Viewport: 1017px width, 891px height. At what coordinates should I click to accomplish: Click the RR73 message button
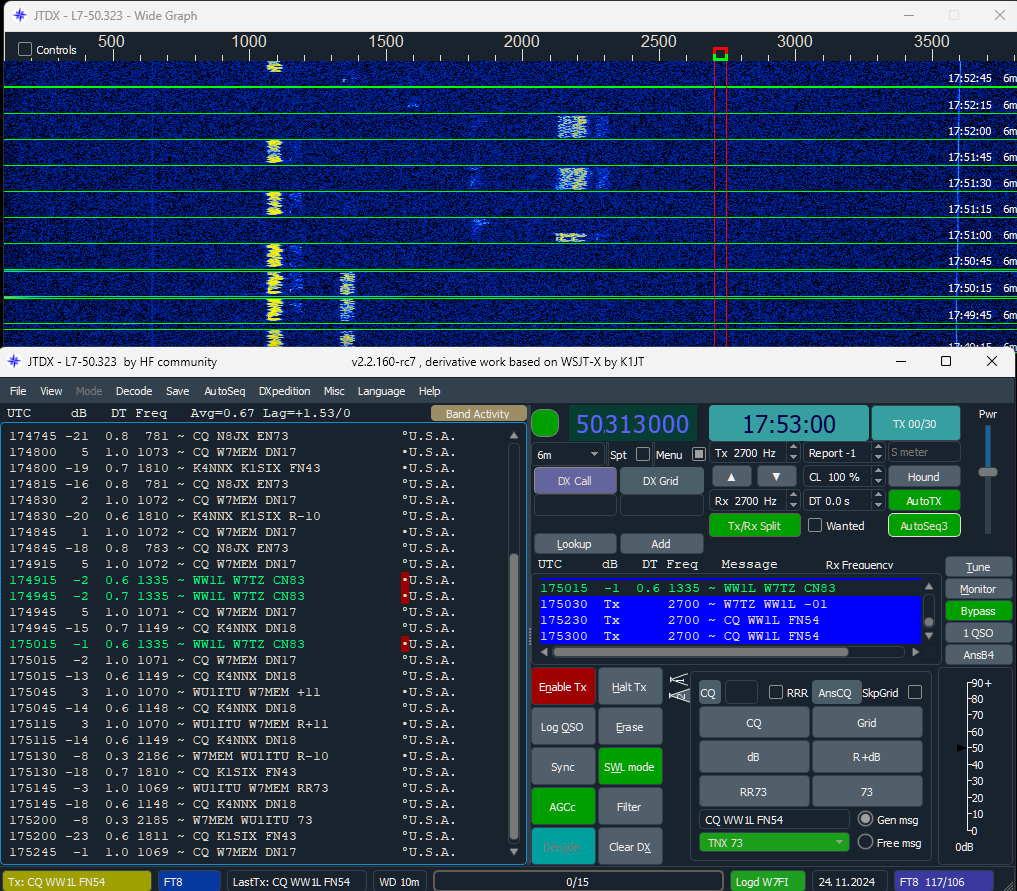coord(754,792)
